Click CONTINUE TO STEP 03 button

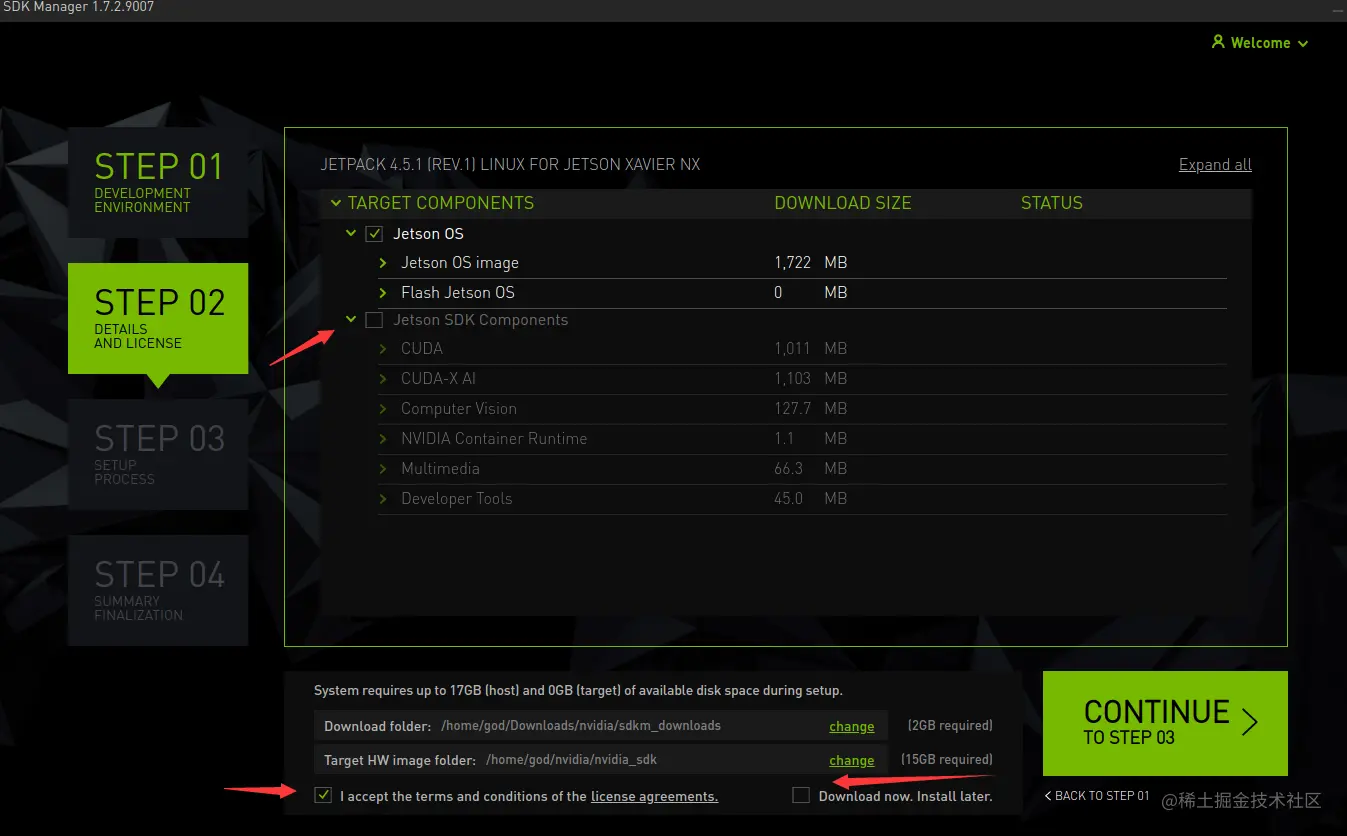point(1165,723)
